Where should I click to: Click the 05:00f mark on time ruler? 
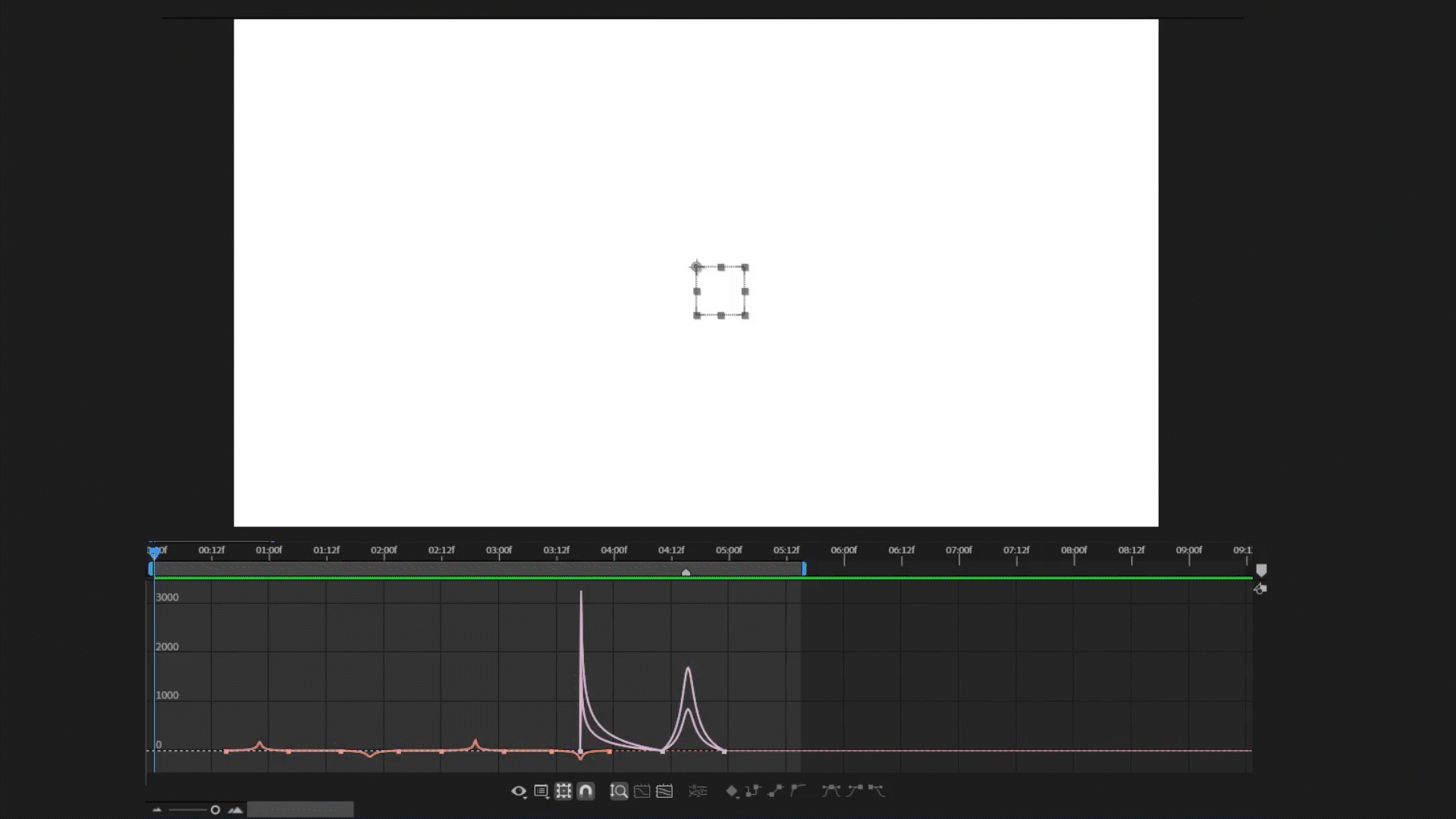coord(729,550)
